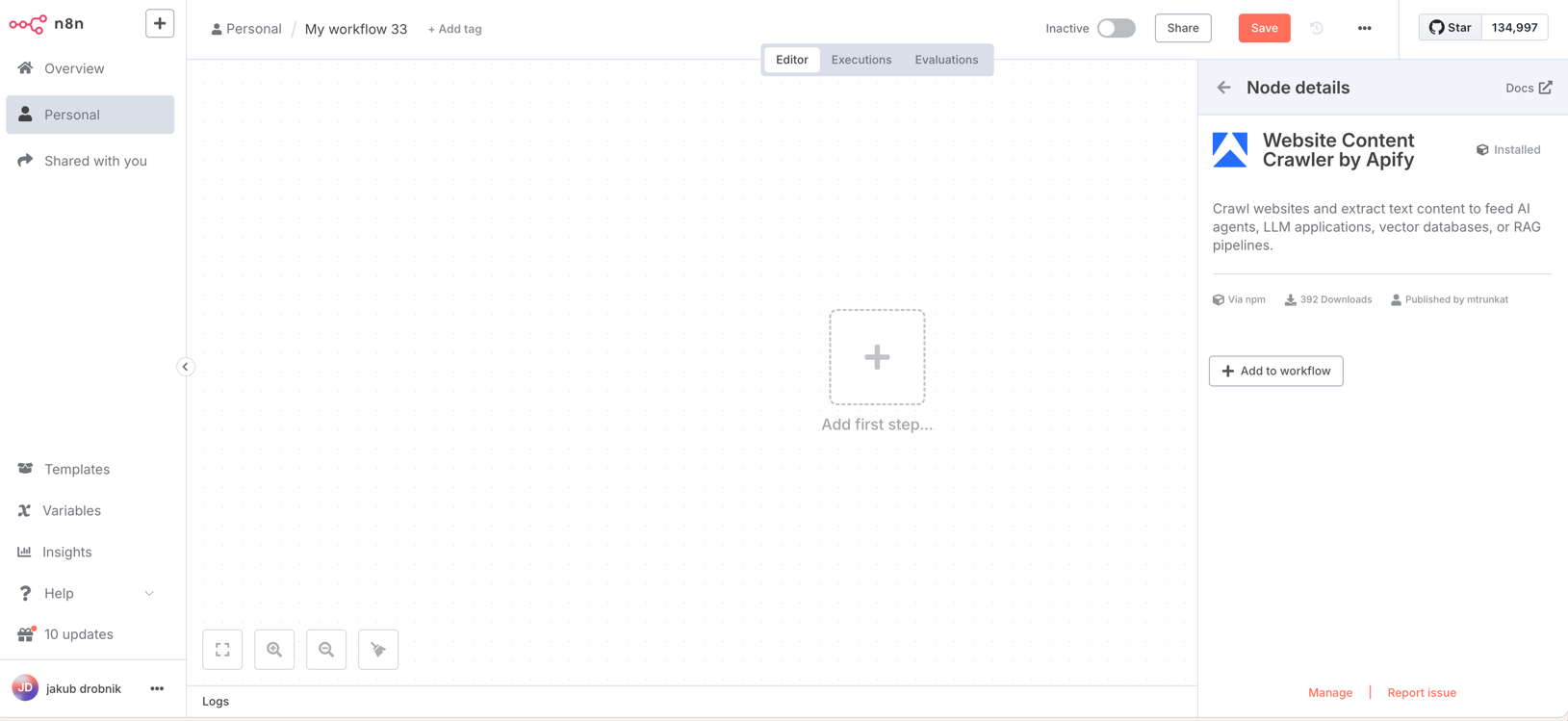This screenshot has width=1568, height=721.
Task: Open the Docs link
Action: pos(1528,88)
